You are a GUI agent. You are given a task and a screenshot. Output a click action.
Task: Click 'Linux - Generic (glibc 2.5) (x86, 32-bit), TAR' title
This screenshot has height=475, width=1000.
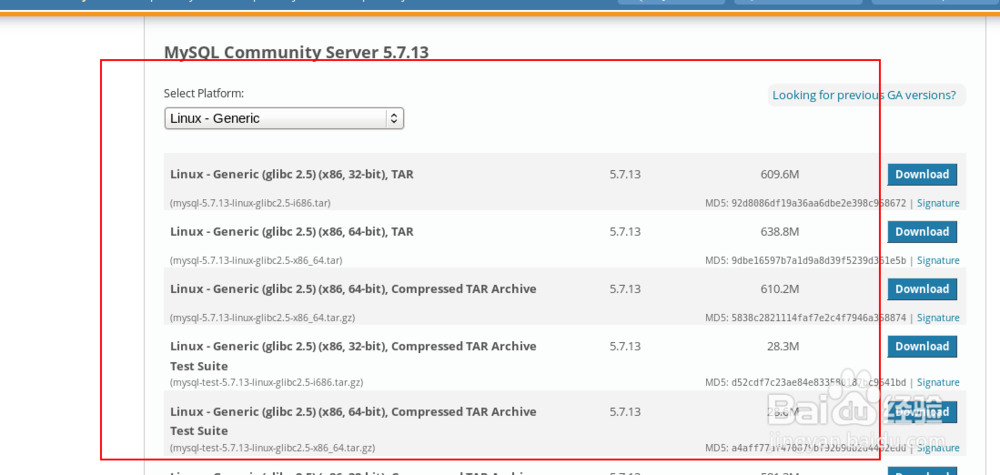pos(291,174)
